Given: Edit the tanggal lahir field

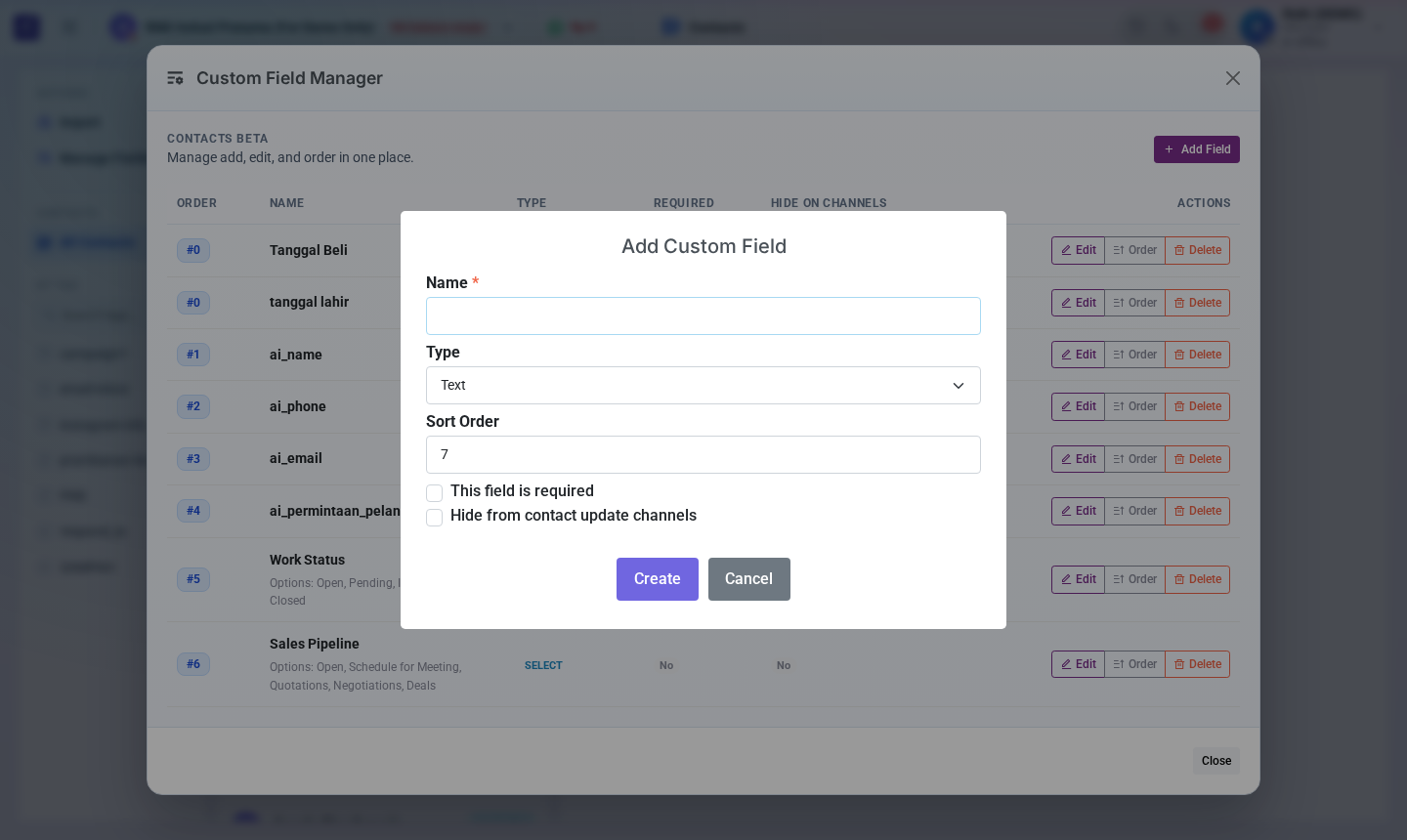Looking at the screenshot, I should (1079, 303).
